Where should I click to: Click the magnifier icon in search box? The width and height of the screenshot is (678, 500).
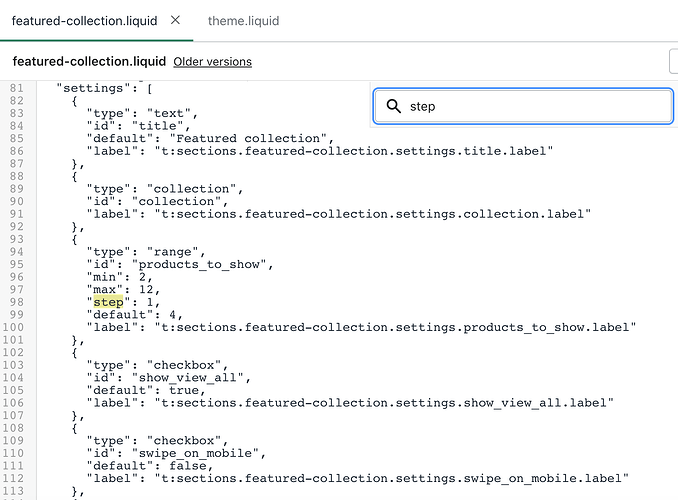coord(393,106)
